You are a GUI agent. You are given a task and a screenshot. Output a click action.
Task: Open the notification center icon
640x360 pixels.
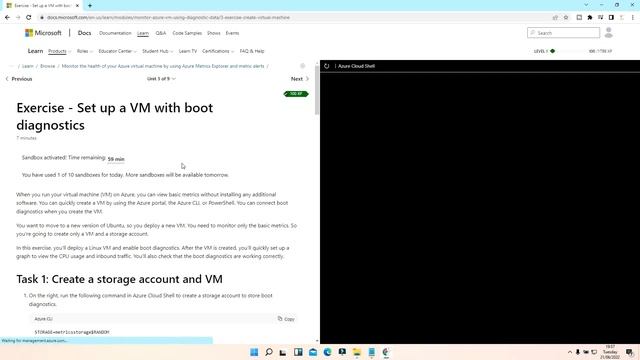629,352
